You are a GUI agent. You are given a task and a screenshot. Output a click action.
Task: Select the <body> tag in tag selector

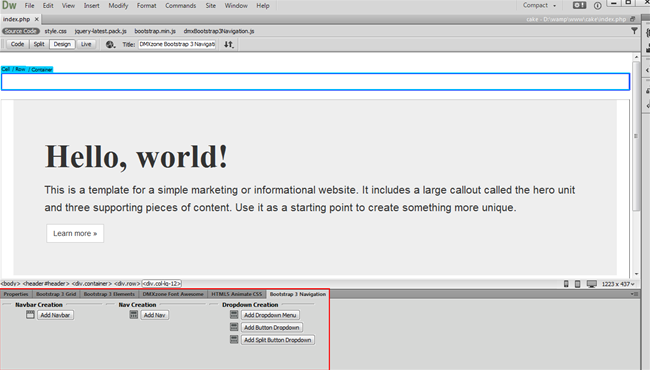point(10,284)
